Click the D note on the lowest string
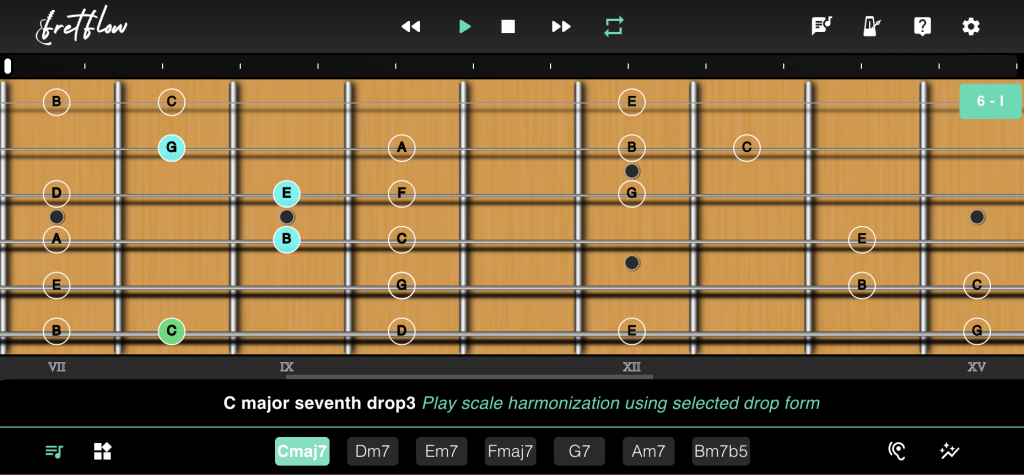This screenshot has width=1024, height=475. pyautogui.click(x=402, y=331)
